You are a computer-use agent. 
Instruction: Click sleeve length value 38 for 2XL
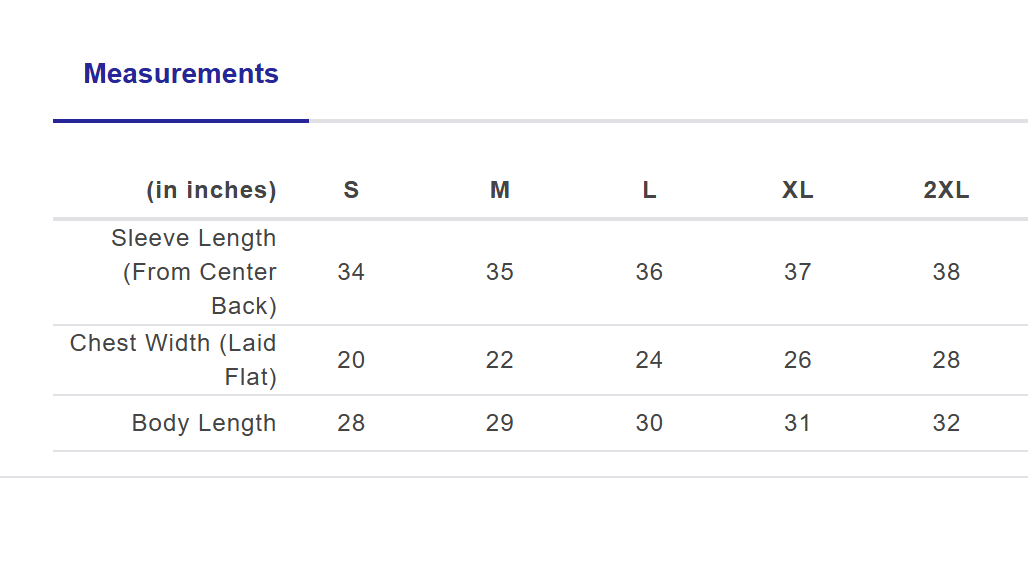946,272
